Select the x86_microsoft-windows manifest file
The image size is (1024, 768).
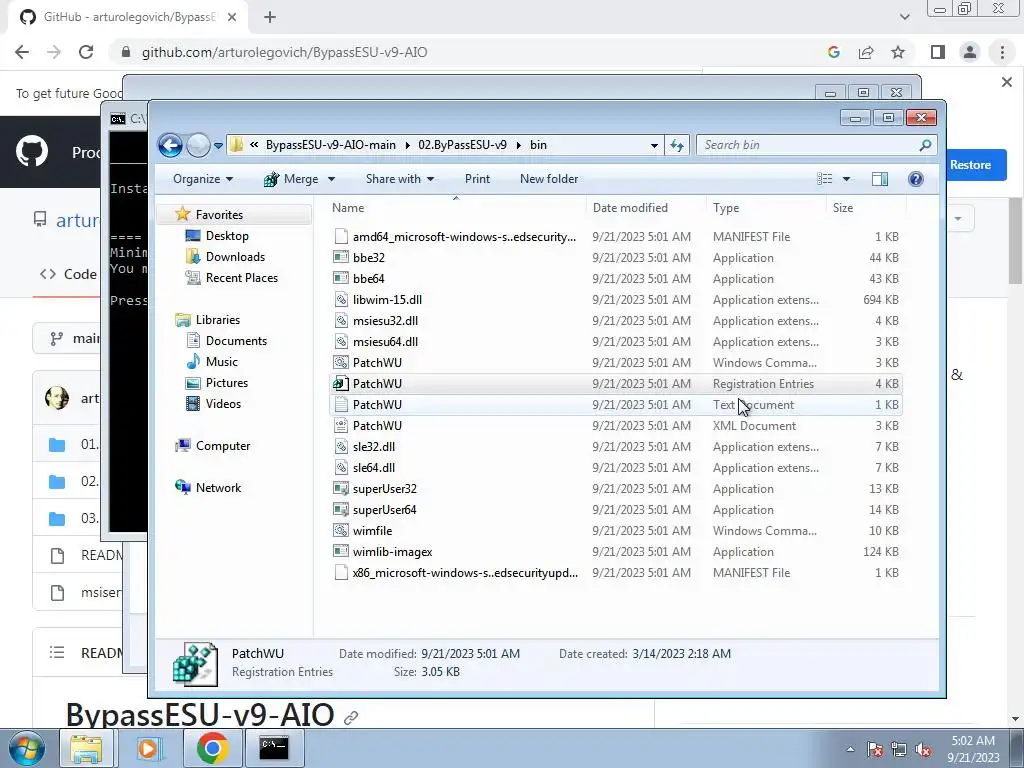coord(616,573)
